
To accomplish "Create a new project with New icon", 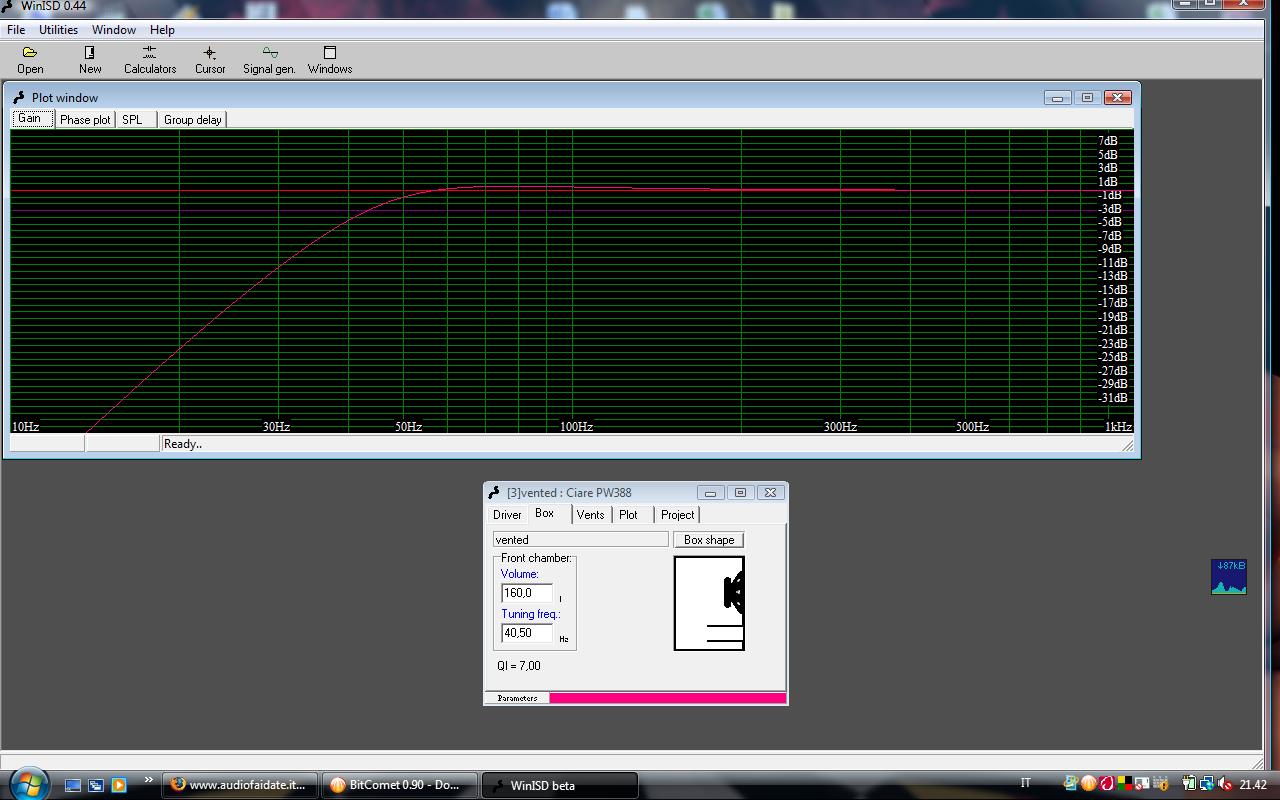I will 90,59.
